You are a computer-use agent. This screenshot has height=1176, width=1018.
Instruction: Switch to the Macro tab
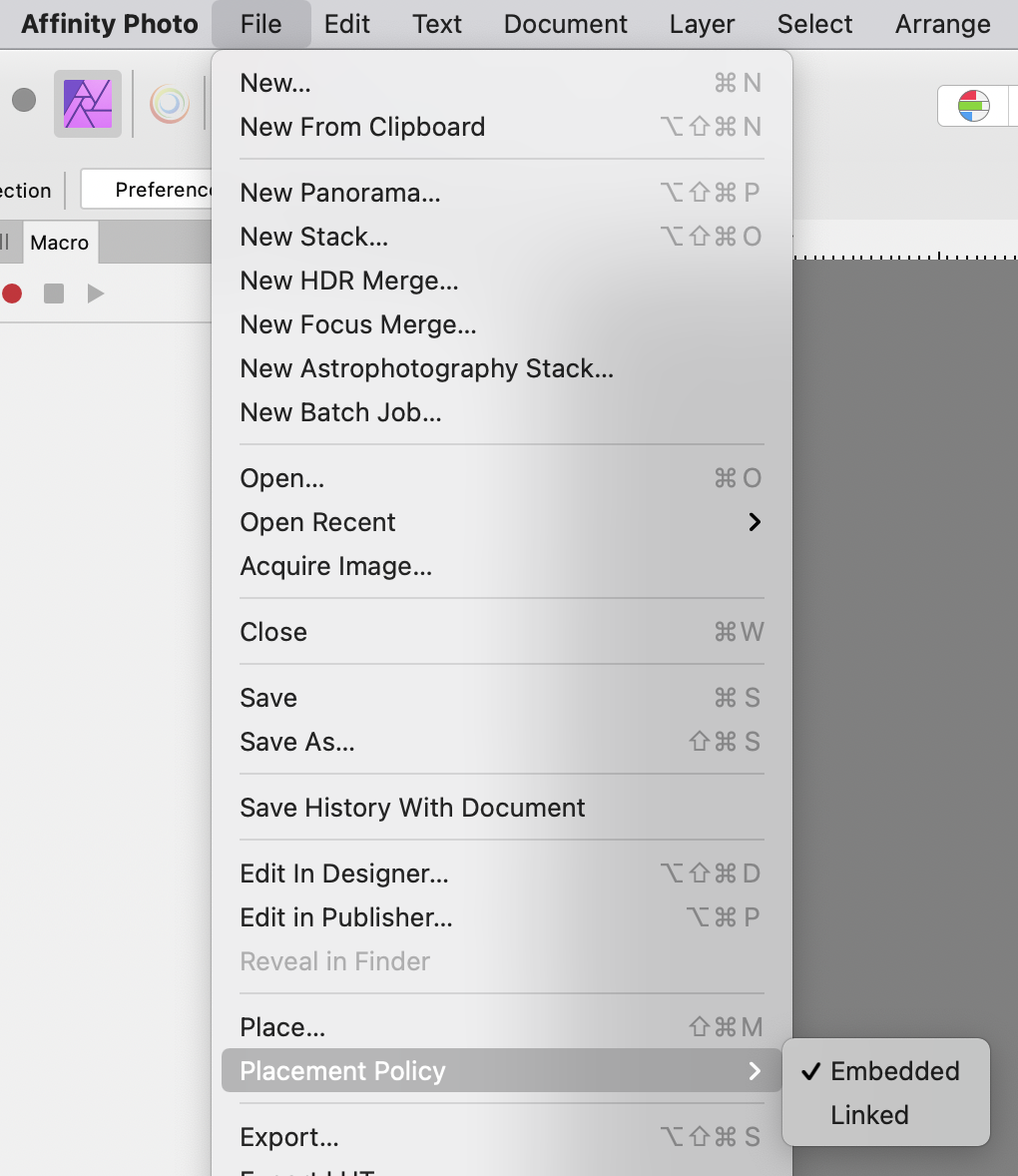coord(59,242)
